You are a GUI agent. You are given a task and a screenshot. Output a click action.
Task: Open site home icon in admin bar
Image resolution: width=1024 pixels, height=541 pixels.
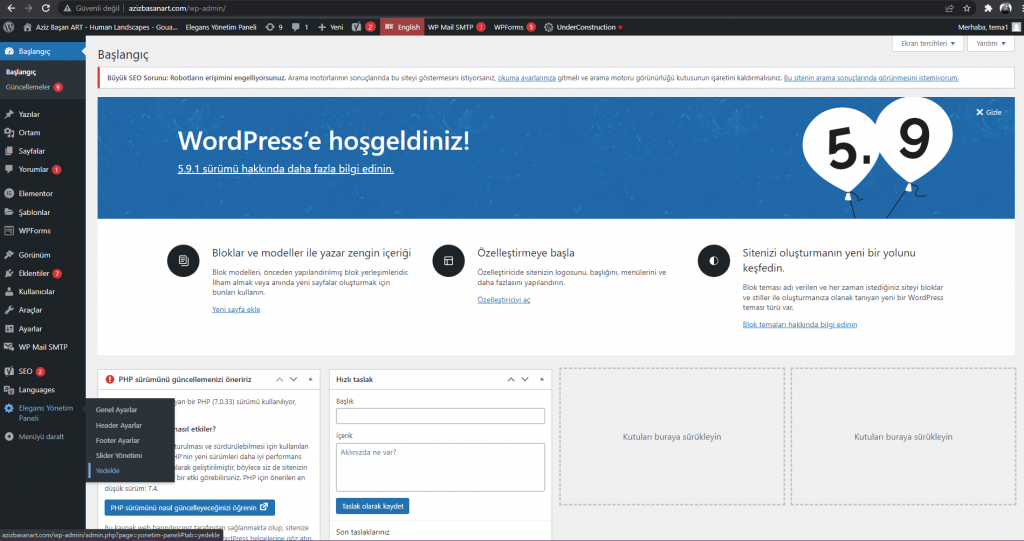pyautogui.click(x=27, y=27)
